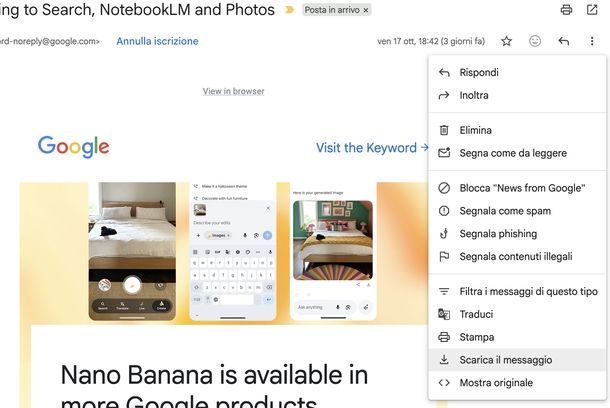Mark message with Segna come da leggere
The height and width of the screenshot is (408, 610).
click(x=517, y=153)
